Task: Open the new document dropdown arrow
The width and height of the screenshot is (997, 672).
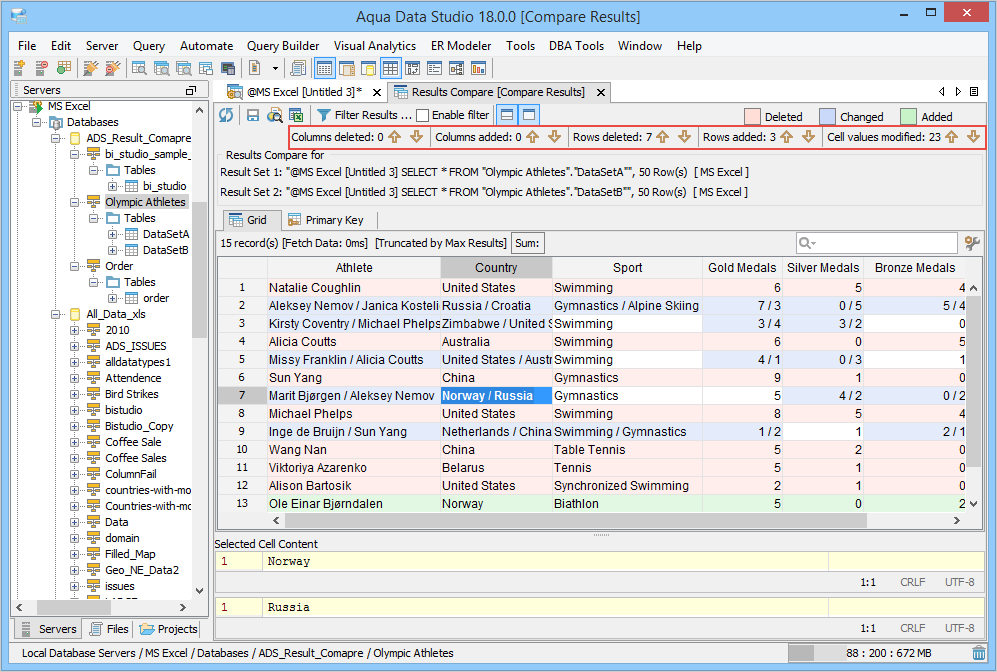Action: (x=275, y=68)
